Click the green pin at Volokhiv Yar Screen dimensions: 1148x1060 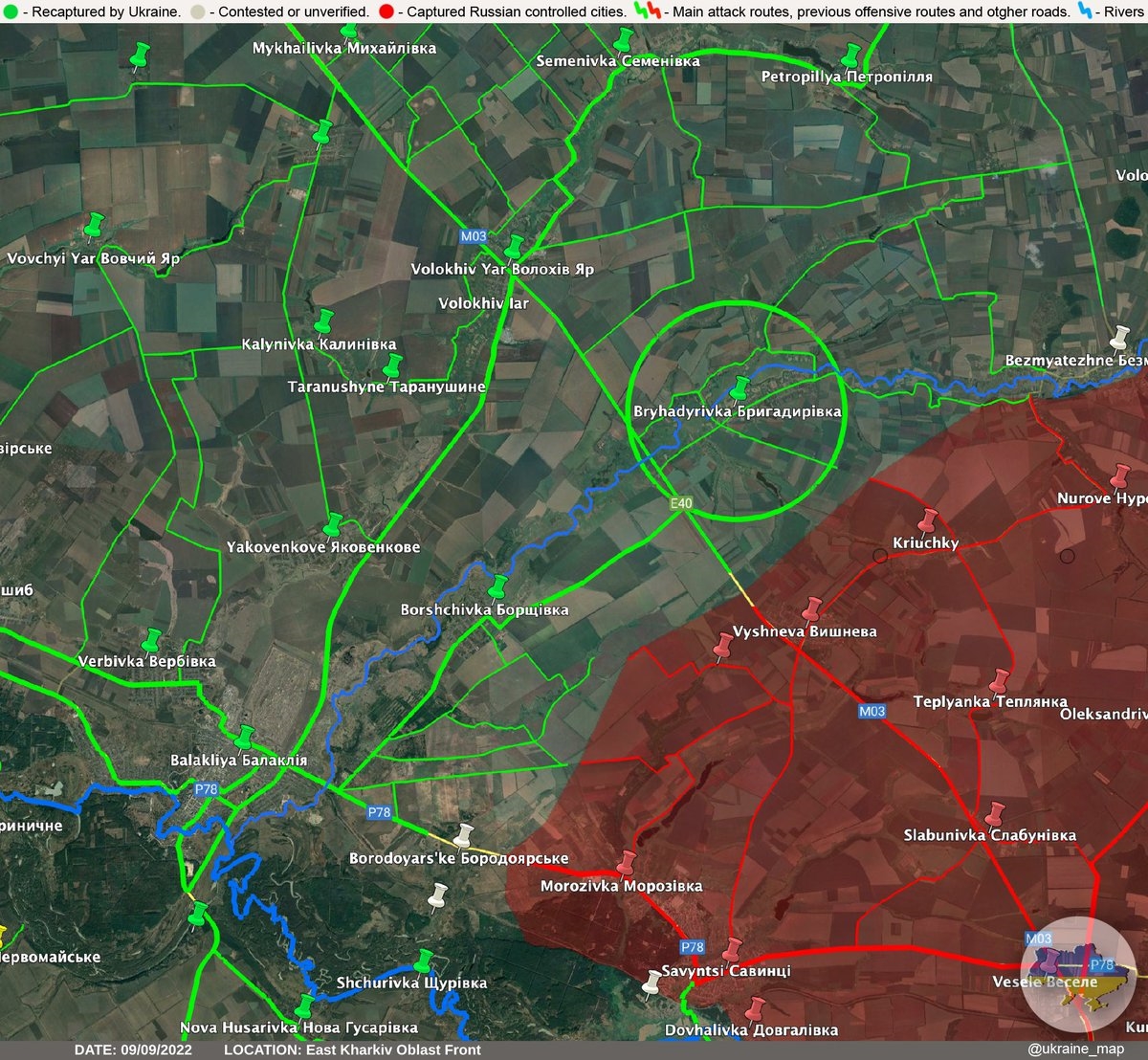[x=515, y=247]
